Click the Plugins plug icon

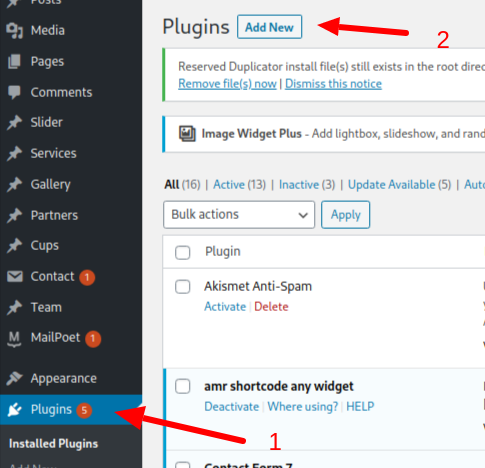coord(14,409)
